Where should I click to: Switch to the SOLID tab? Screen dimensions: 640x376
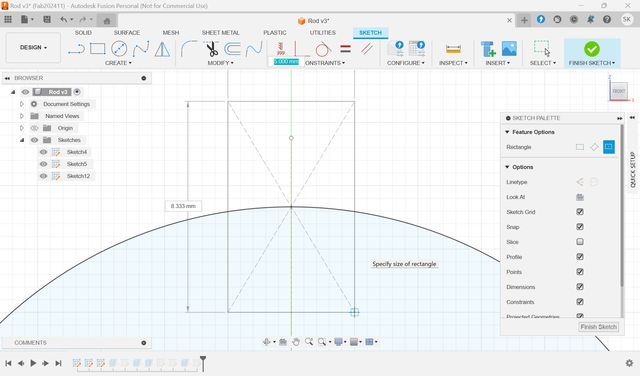(x=83, y=33)
